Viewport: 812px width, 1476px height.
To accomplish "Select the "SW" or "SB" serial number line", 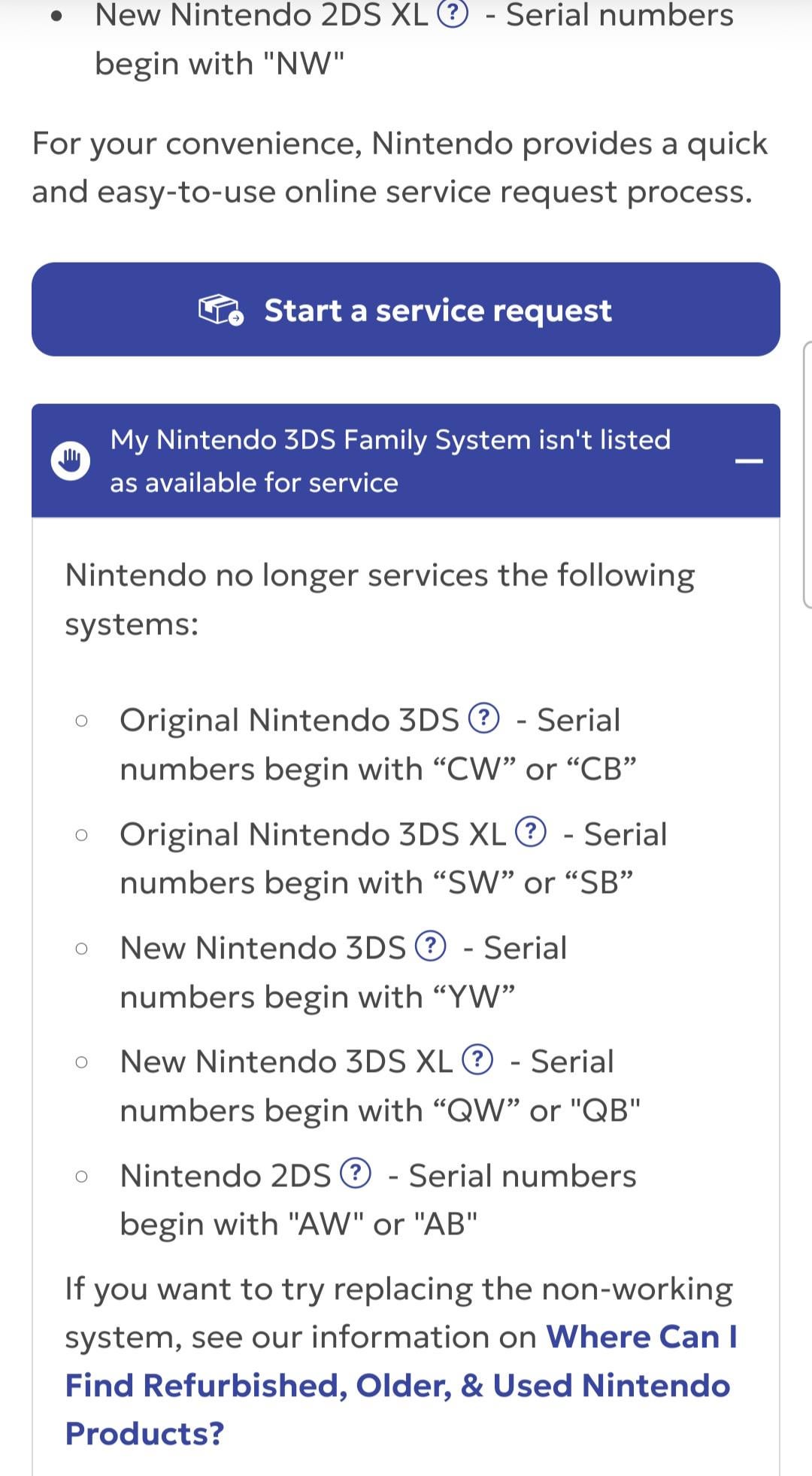I will 376,882.
